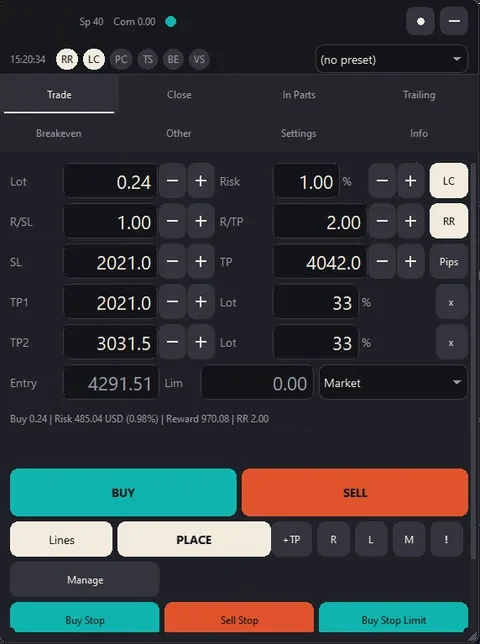The image size is (480, 644).
Task: Increase the Lot size with plus
Action: (201, 181)
